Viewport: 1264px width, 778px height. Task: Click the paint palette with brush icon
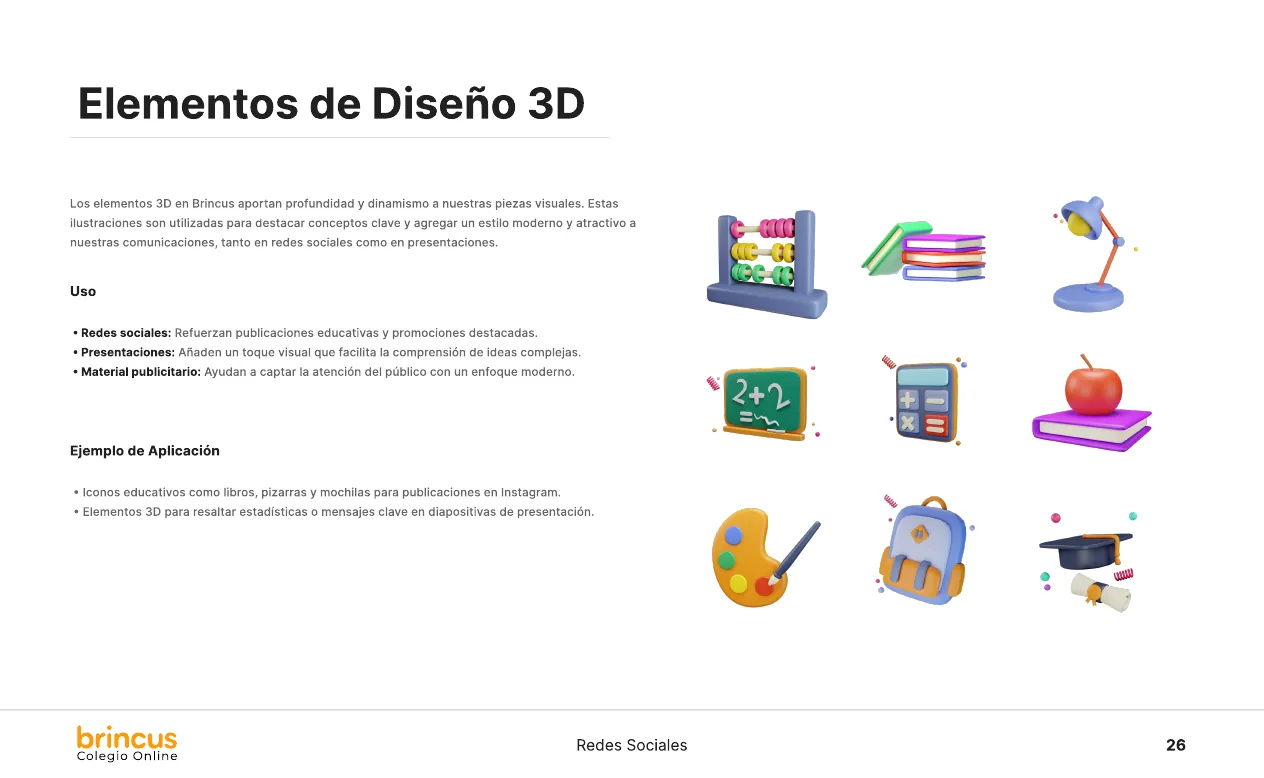pyautogui.click(x=766, y=557)
